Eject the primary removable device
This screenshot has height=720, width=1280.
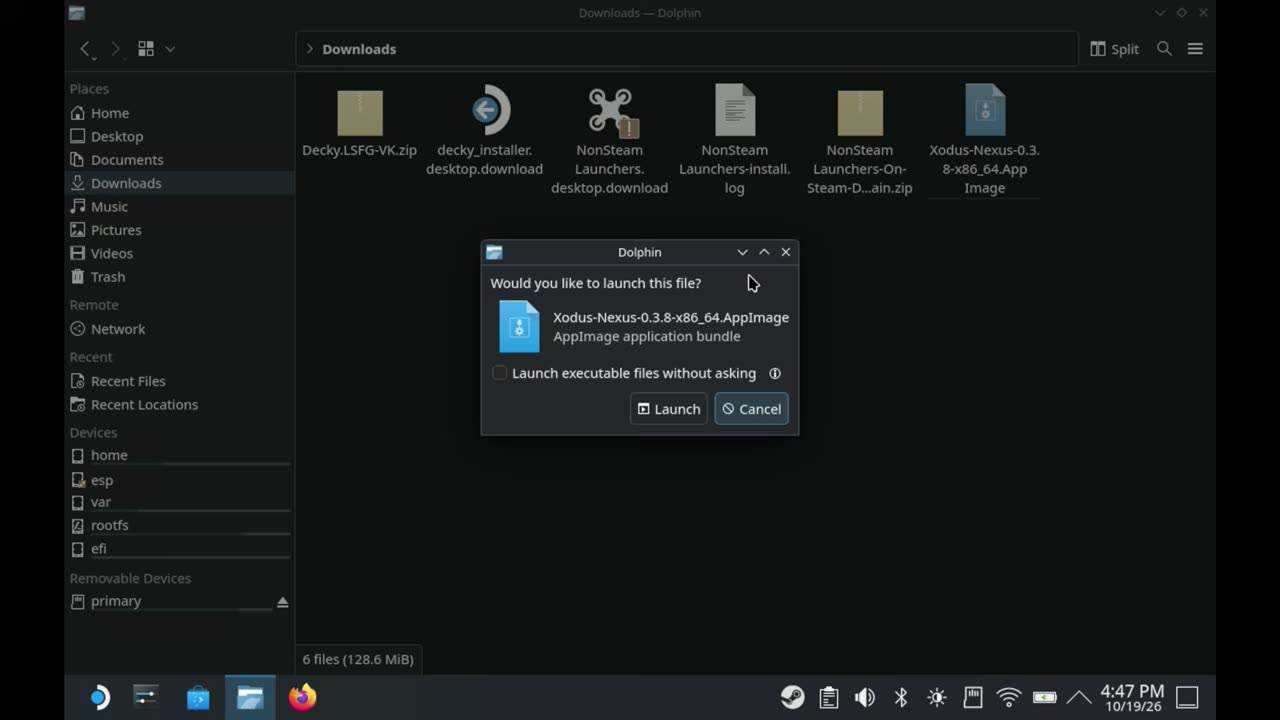282,602
